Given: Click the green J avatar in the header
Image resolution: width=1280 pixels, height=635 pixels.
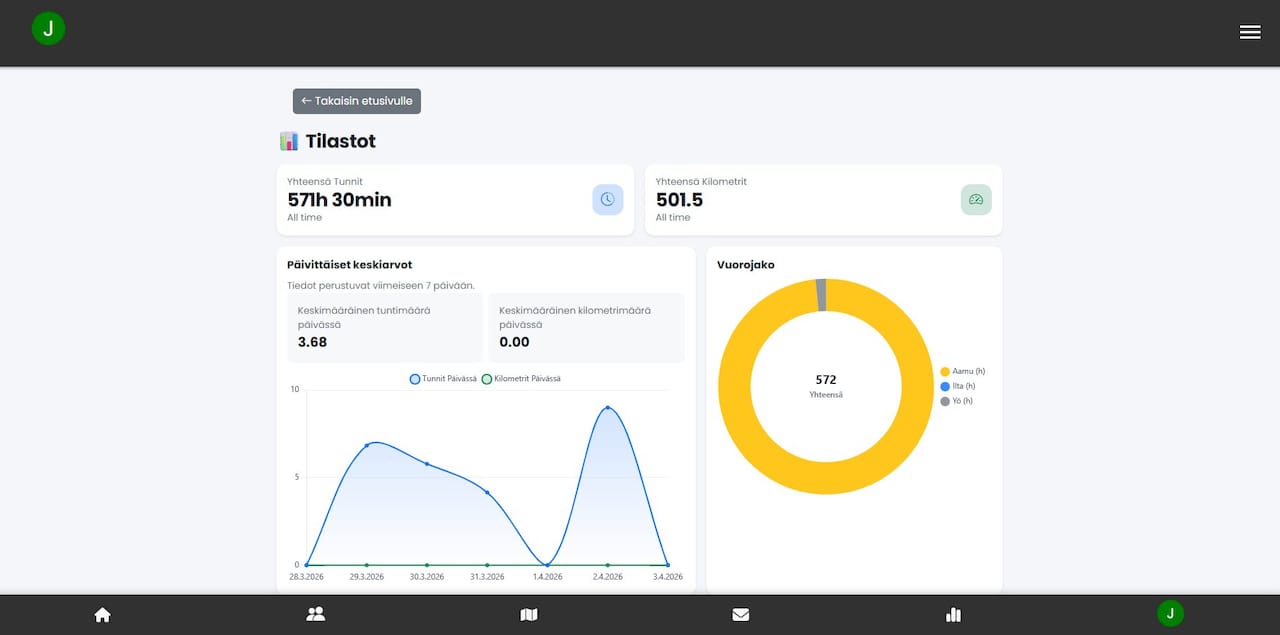Looking at the screenshot, I should pyautogui.click(x=48, y=28).
